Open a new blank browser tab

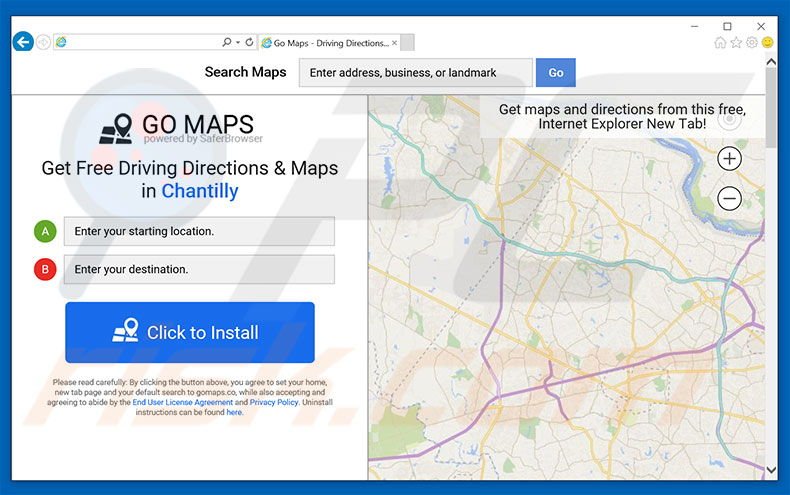coord(408,43)
